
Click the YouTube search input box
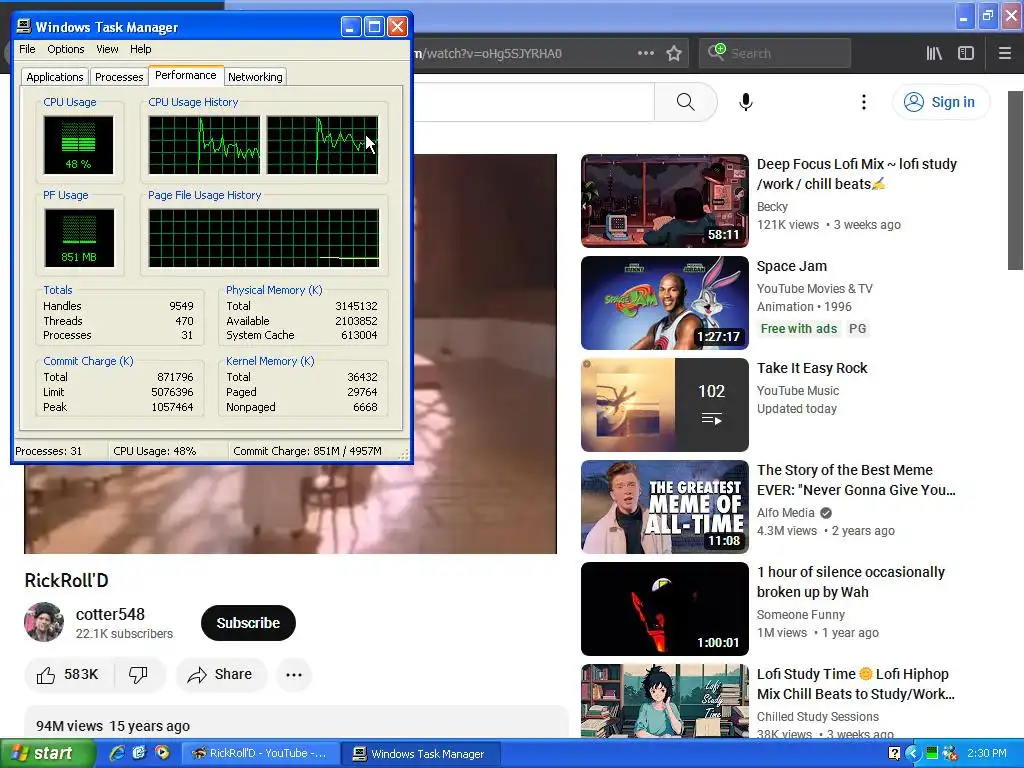tap(534, 102)
